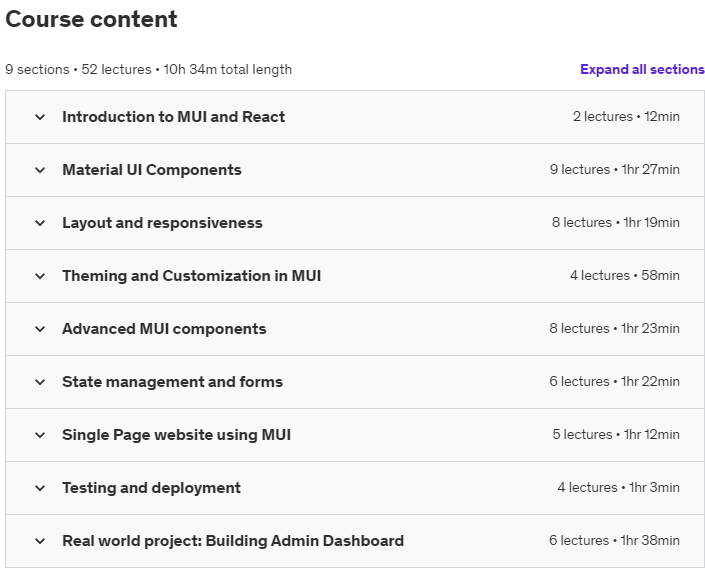Click the '6 lectures • 1hr 38min' text
This screenshot has height=568, width=705.
[x=615, y=541]
